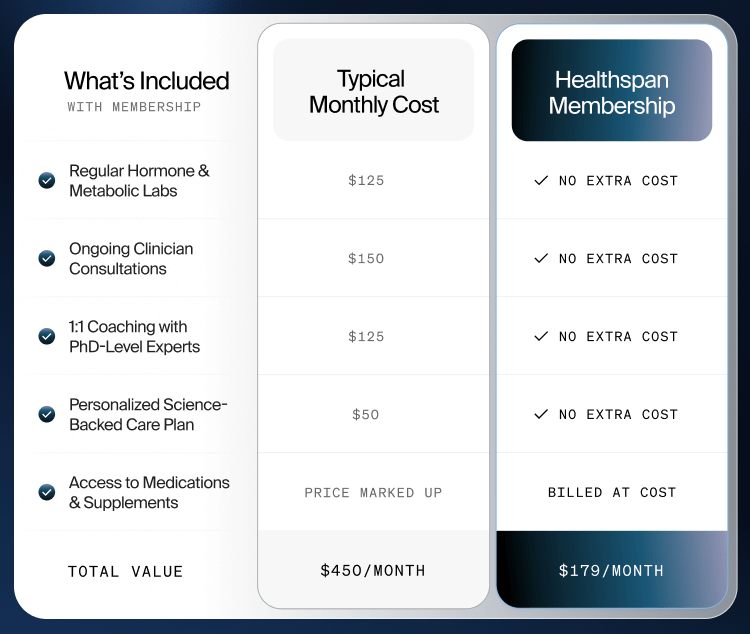Click the BILLED AT COST cell
Viewport: 750px width, 634px height.
pos(611,493)
